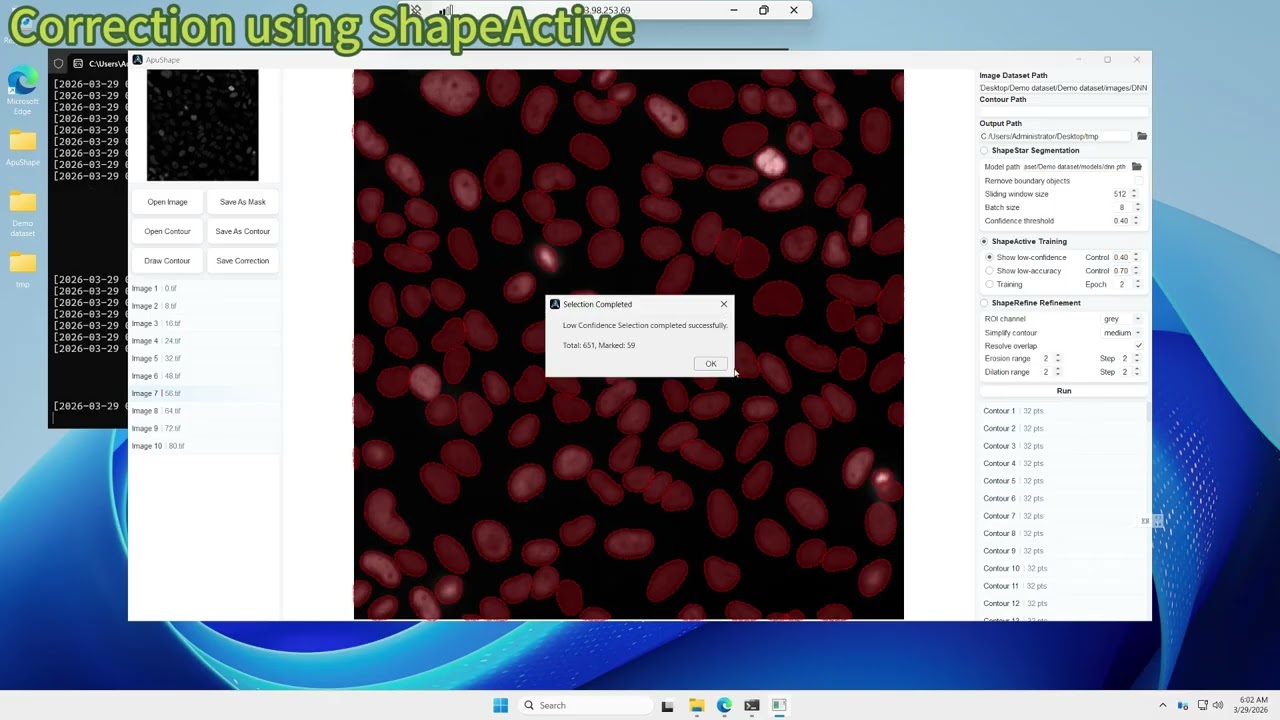Open Windows Start menu
The width and height of the screenshot is (1280, 720).
pyautogui.click(x=501, y=706)
